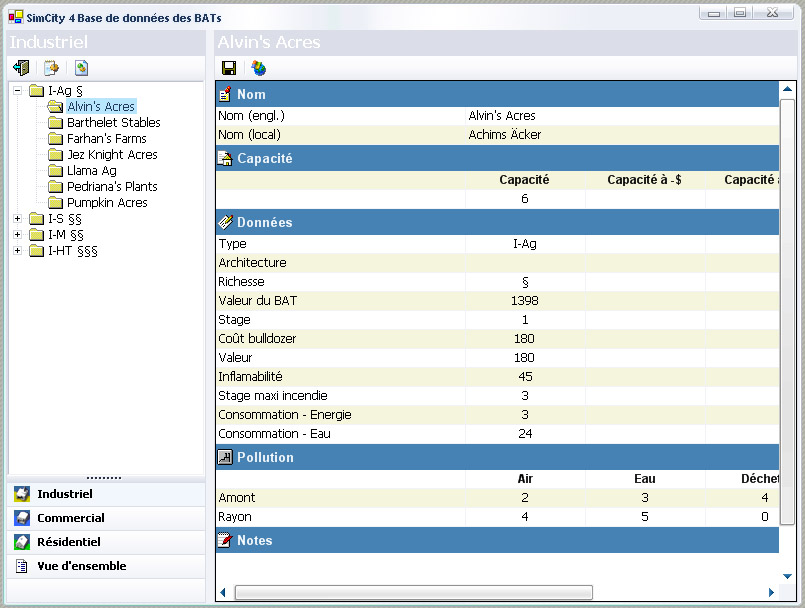Click the I-HT folder icon
Image resolution: width=805 pixels, height=608 pixels.
point(36,251)
